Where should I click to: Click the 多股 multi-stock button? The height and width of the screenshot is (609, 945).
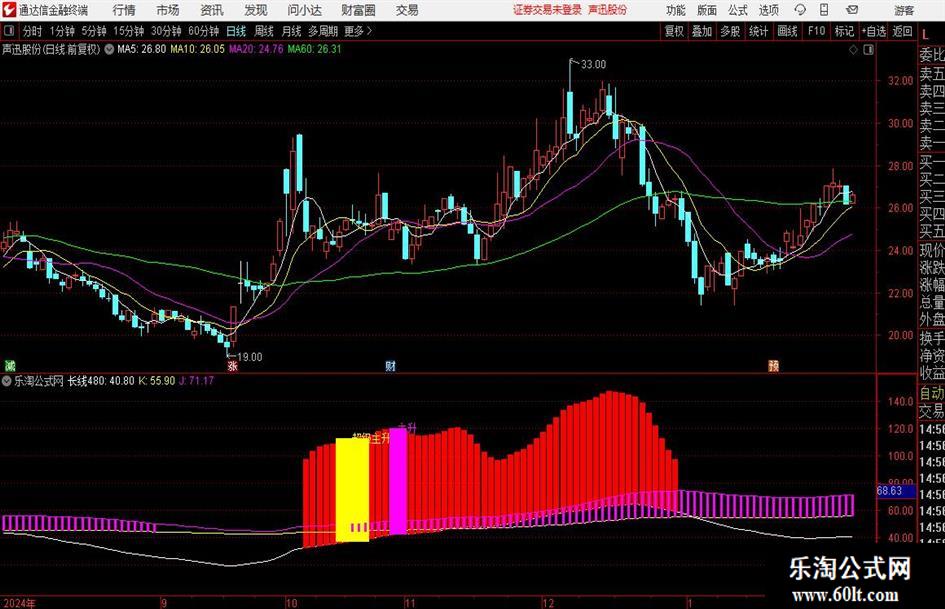730,31
